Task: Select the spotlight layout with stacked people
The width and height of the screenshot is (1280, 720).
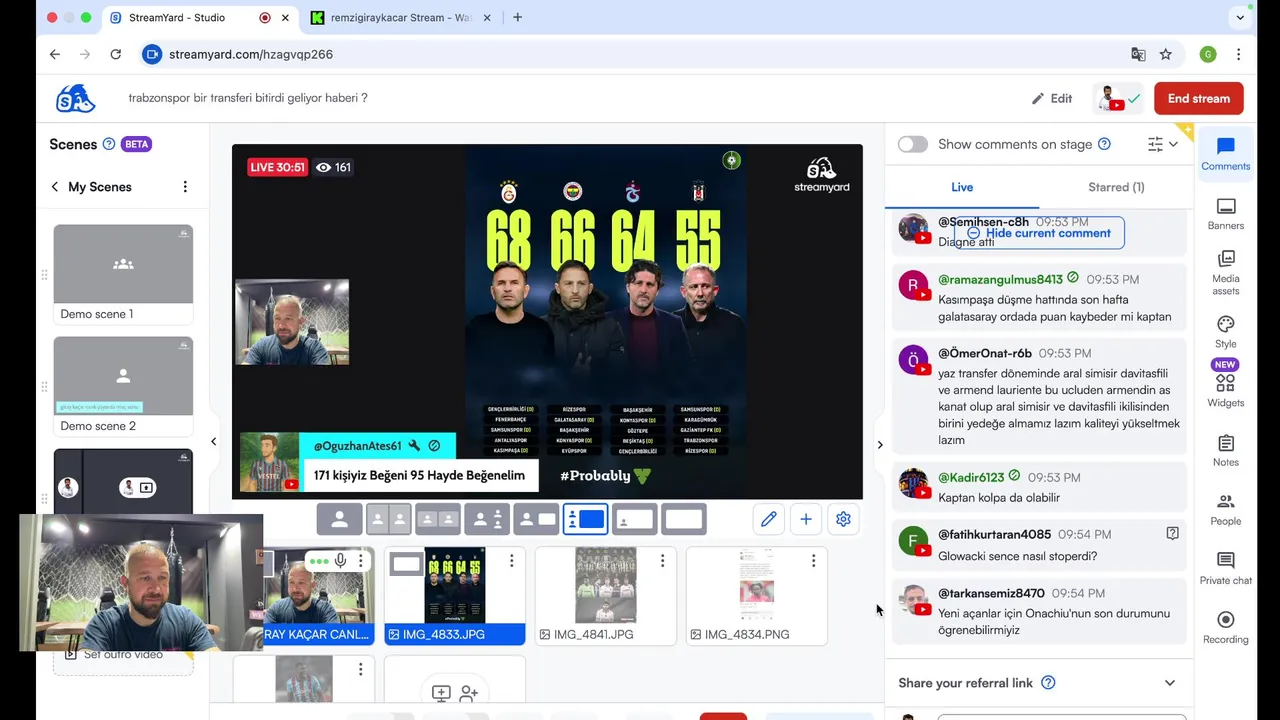Action: (487, 519)
